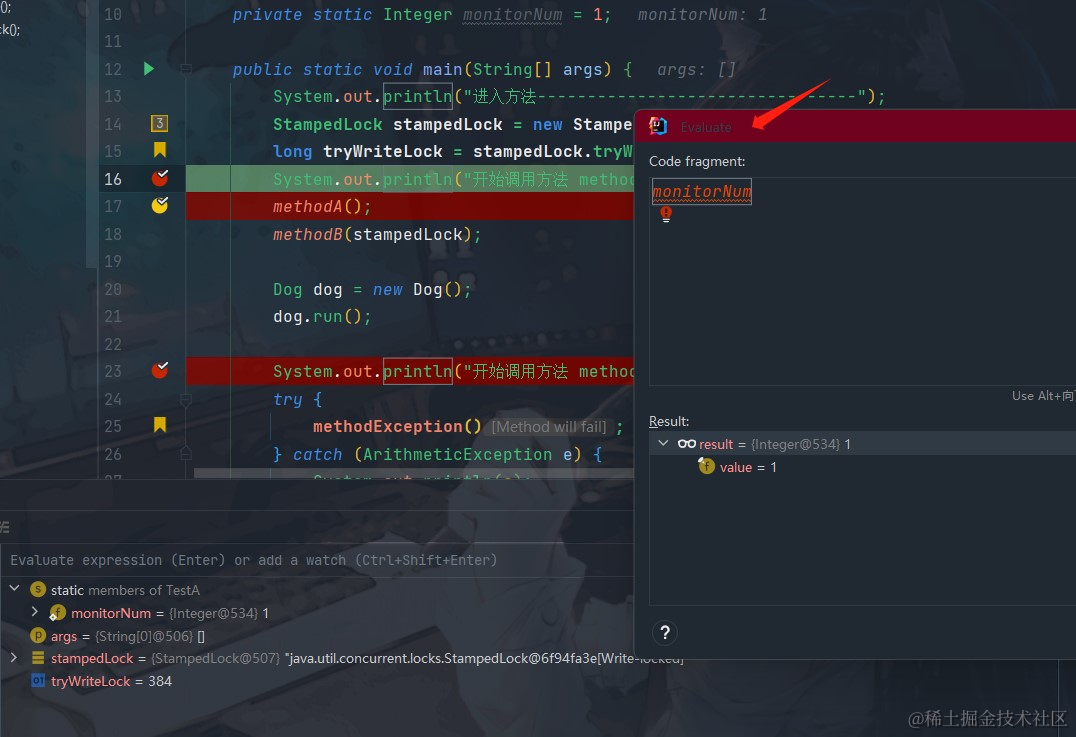Click the object icon beside stampedLock variable
The width and height of the screenshot is (1076, 737).
[x=38, y=658]
